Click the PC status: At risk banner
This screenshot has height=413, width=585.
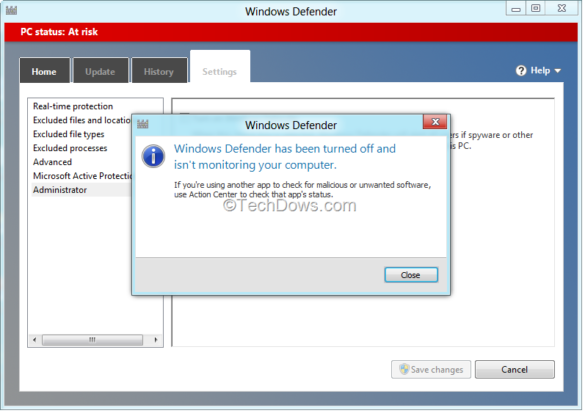tap(292, 32)
